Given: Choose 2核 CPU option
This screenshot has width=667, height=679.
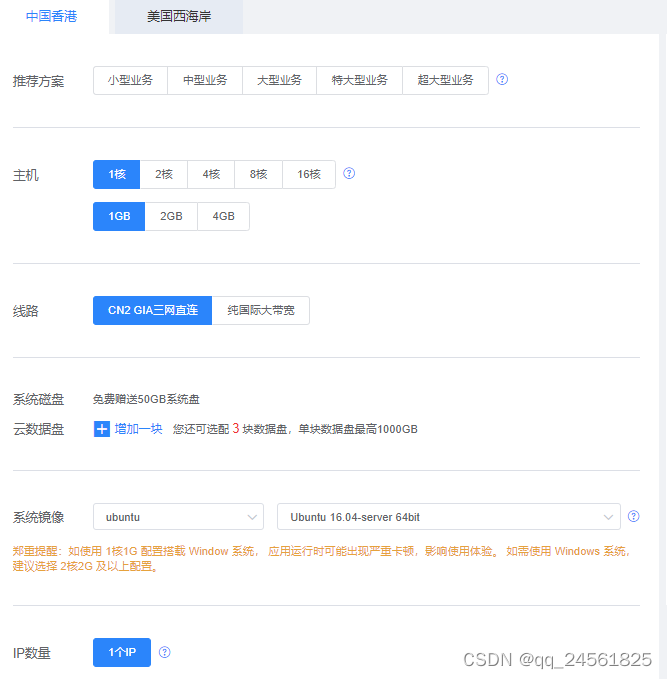Looking at the screenshot, I should pos(164,174).
